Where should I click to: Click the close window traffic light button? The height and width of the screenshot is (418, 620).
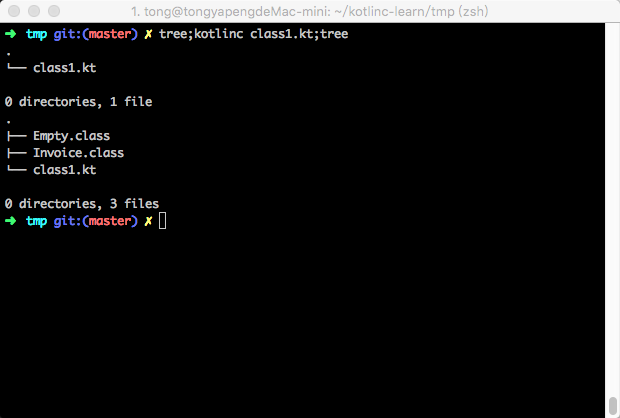pos(14,11)
